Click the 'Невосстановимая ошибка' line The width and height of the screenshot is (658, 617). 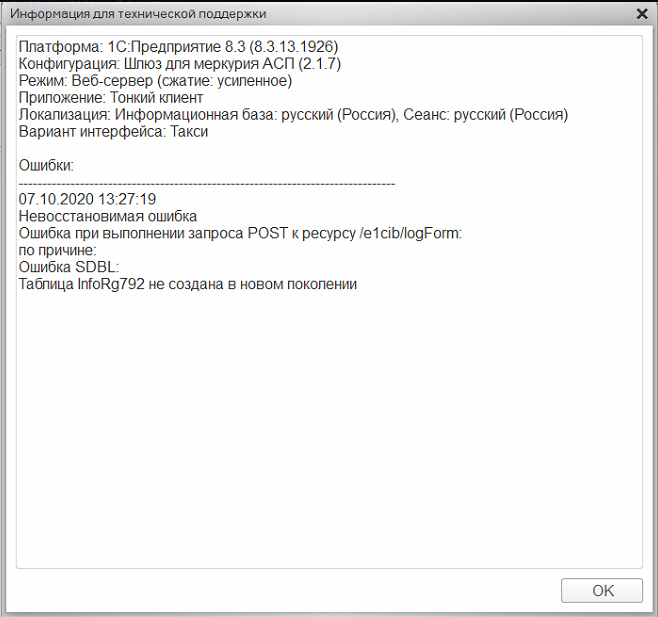108,216
